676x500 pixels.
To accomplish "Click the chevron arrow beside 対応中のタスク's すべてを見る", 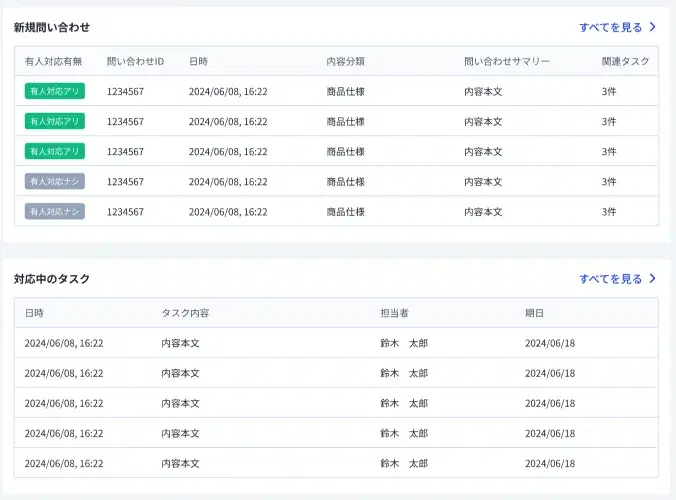I will click(652, 279).
